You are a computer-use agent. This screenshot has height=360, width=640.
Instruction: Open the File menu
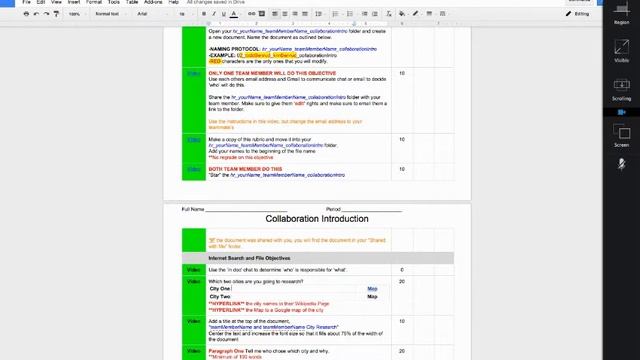tap(27, 2)
